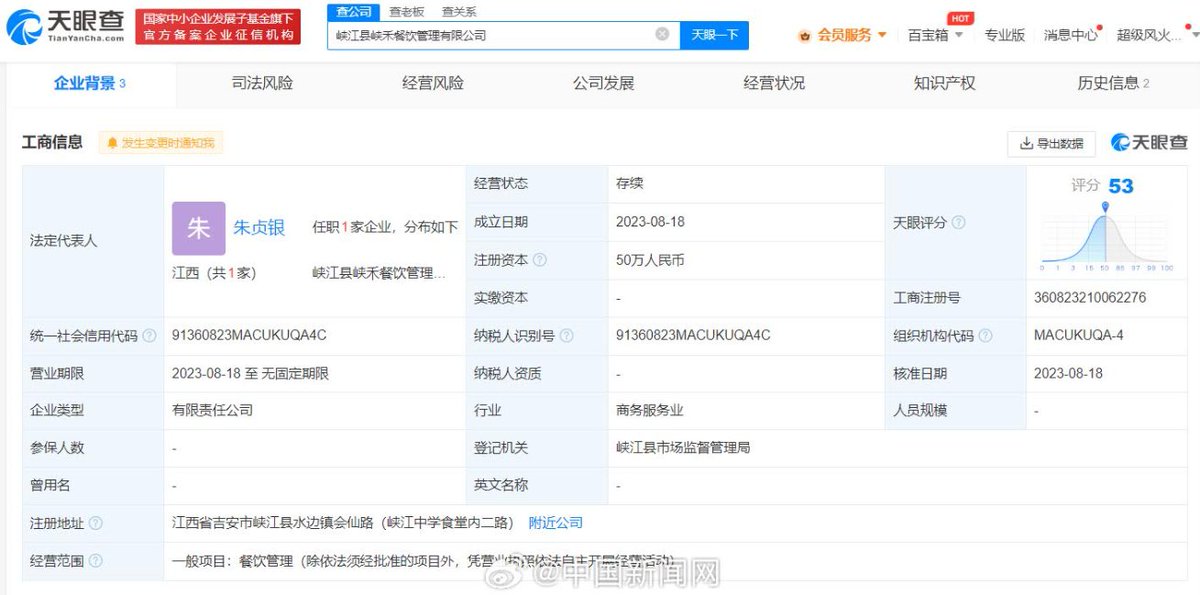Switch to the 知识产权 tab
Viewport: 1200px width, 595px height.
tap(944, 84)
